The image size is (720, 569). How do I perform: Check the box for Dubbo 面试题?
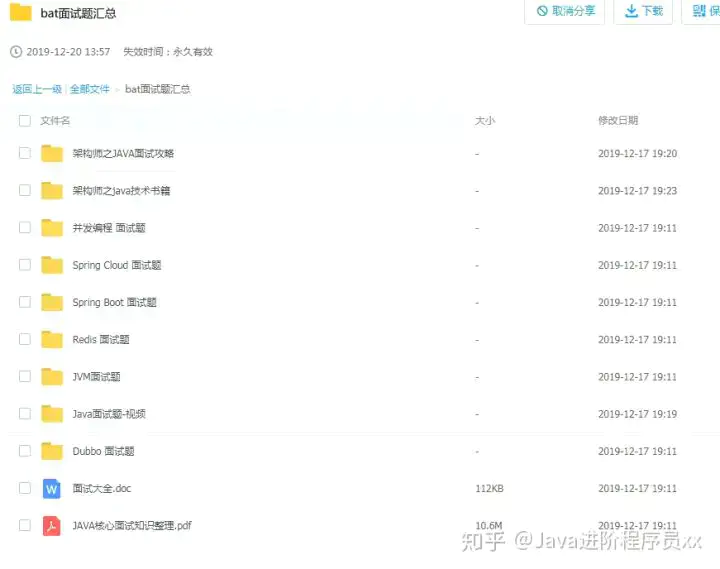coord(25,451)
